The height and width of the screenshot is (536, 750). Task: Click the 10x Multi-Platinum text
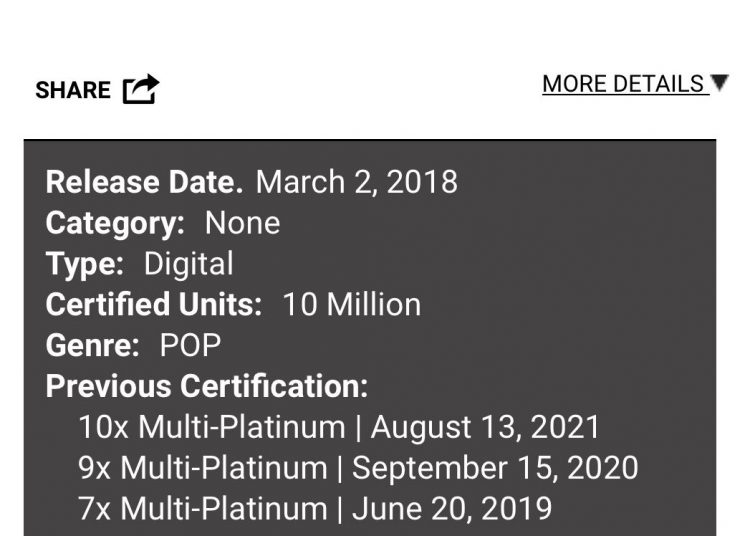(x=211, y=427)
